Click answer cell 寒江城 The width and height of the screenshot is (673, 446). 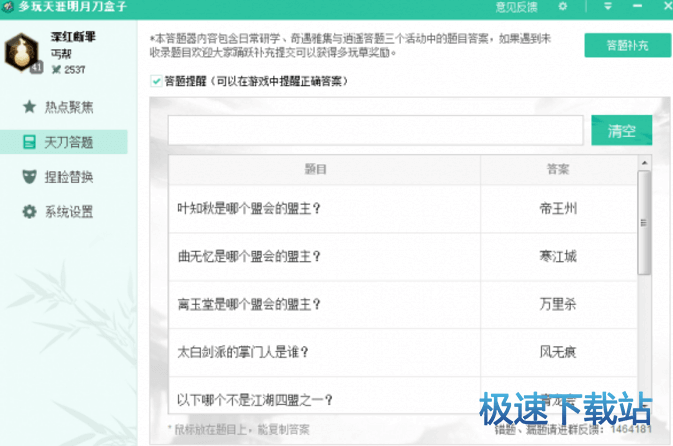(558, 257)
